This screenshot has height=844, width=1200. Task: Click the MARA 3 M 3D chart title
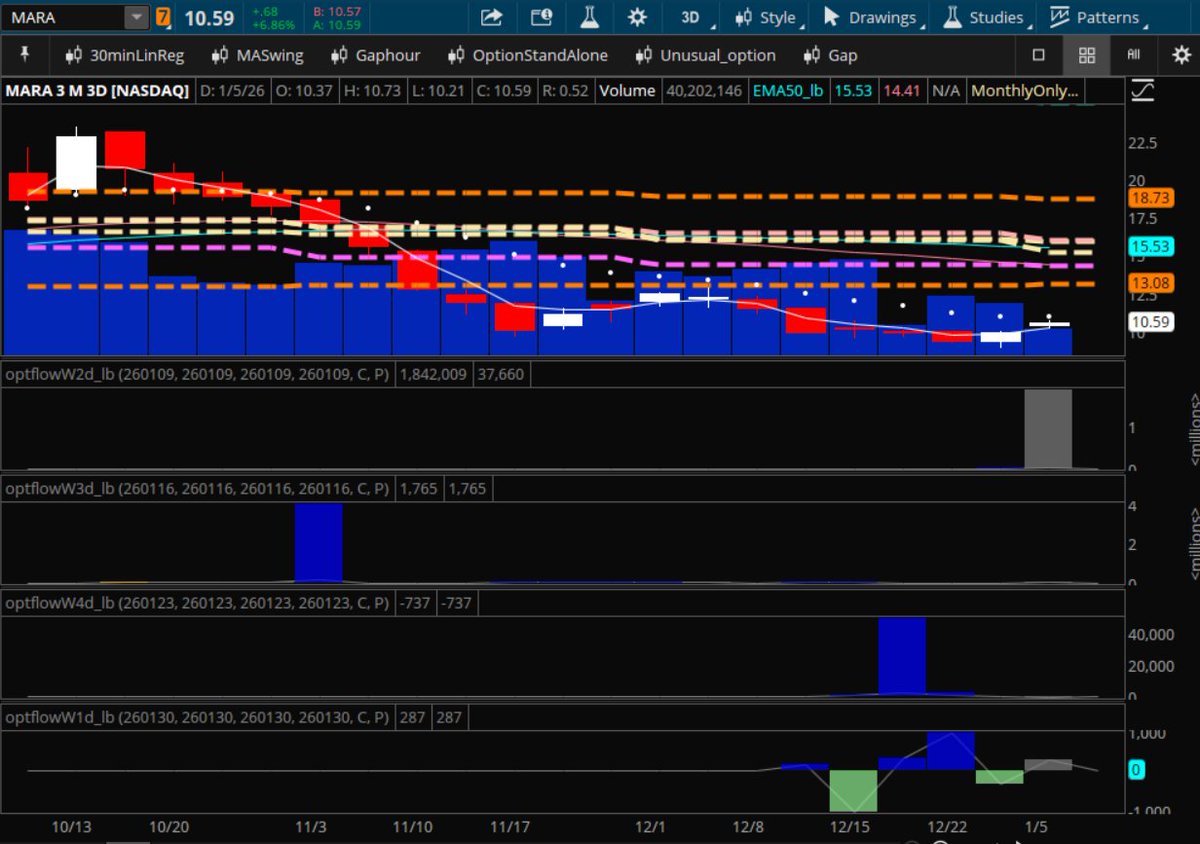pos(98,90)
